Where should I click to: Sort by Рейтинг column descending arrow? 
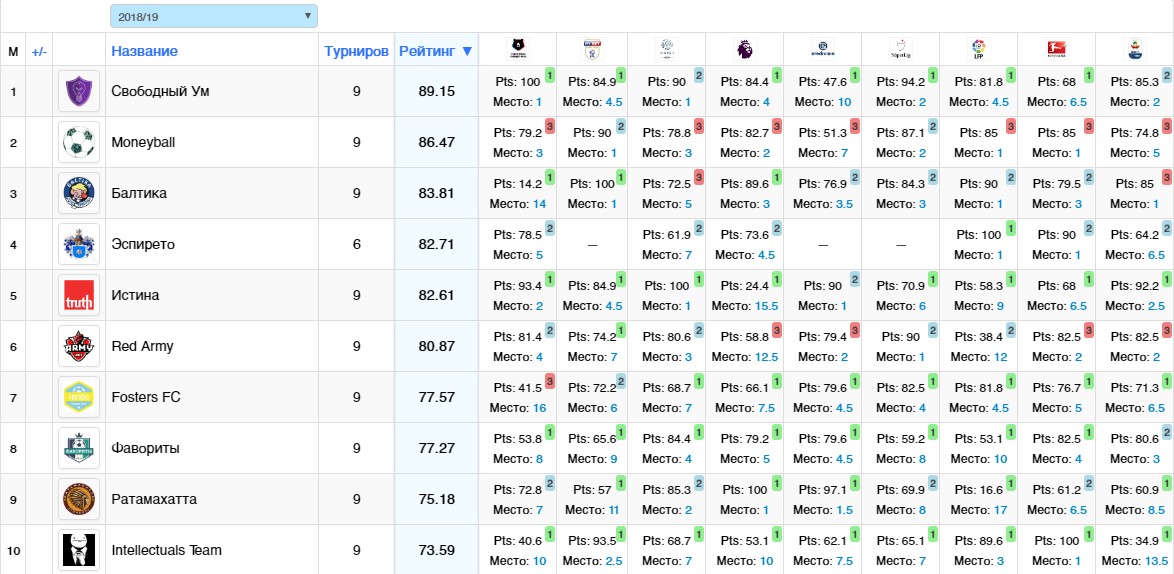[467, 51]
